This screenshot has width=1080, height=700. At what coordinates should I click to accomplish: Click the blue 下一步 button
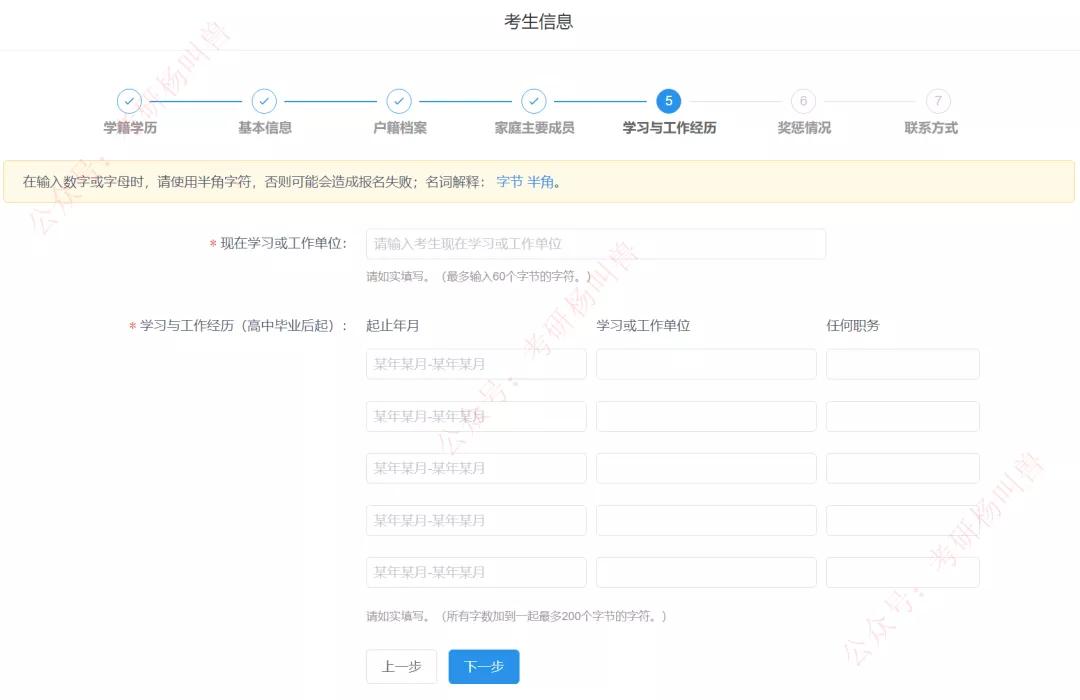(x=484, y=666)
